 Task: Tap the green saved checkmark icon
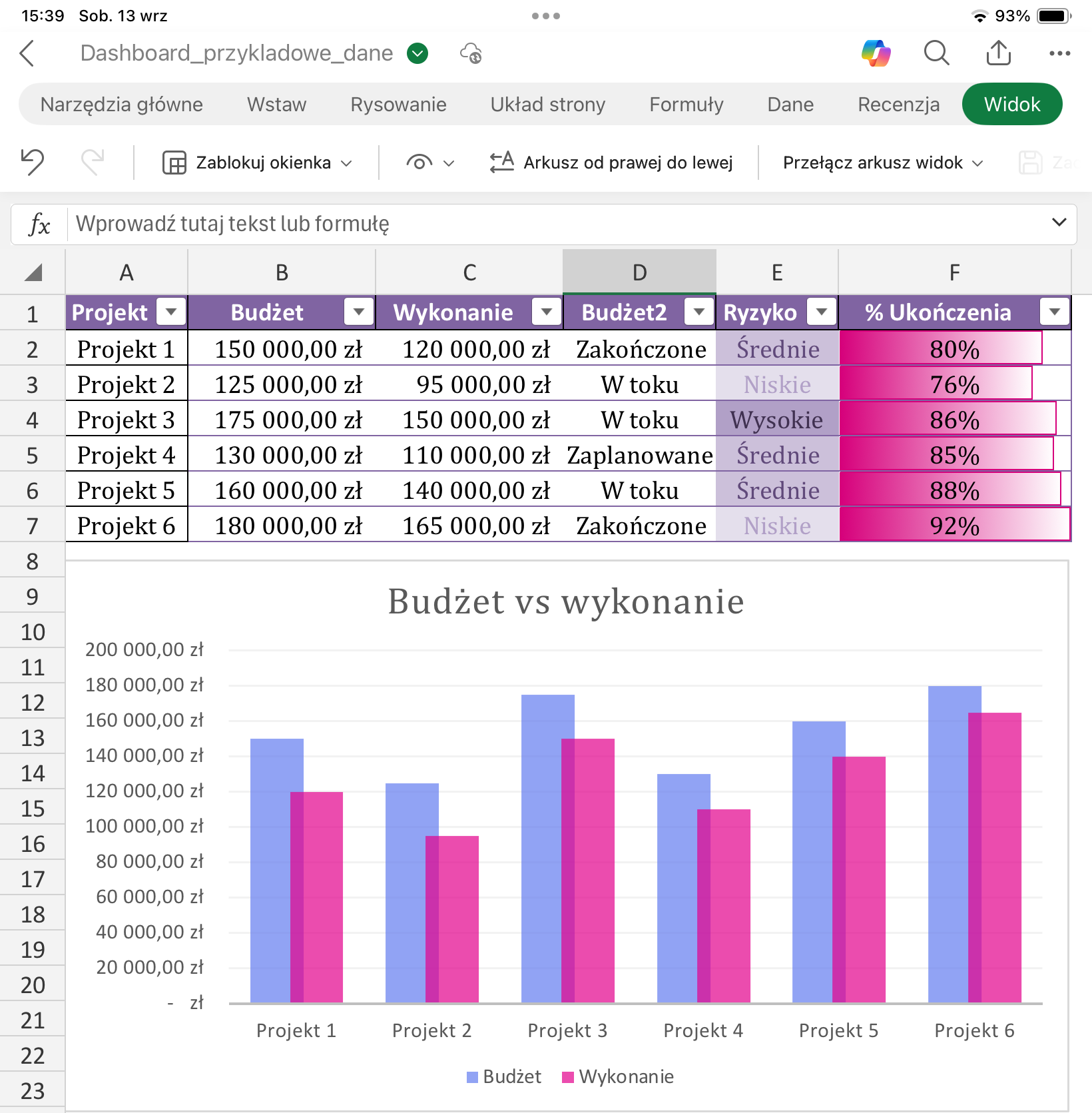coord(417,53)
